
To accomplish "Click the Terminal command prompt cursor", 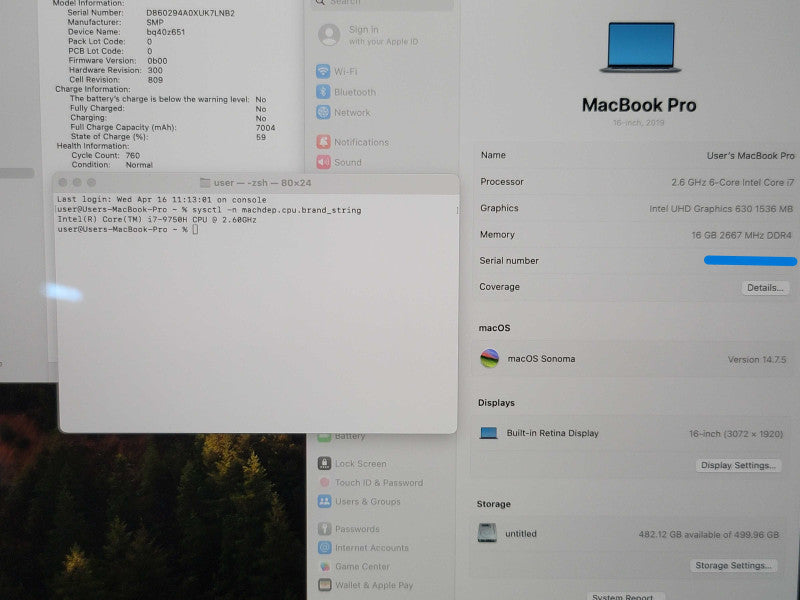I will point(195,230).
